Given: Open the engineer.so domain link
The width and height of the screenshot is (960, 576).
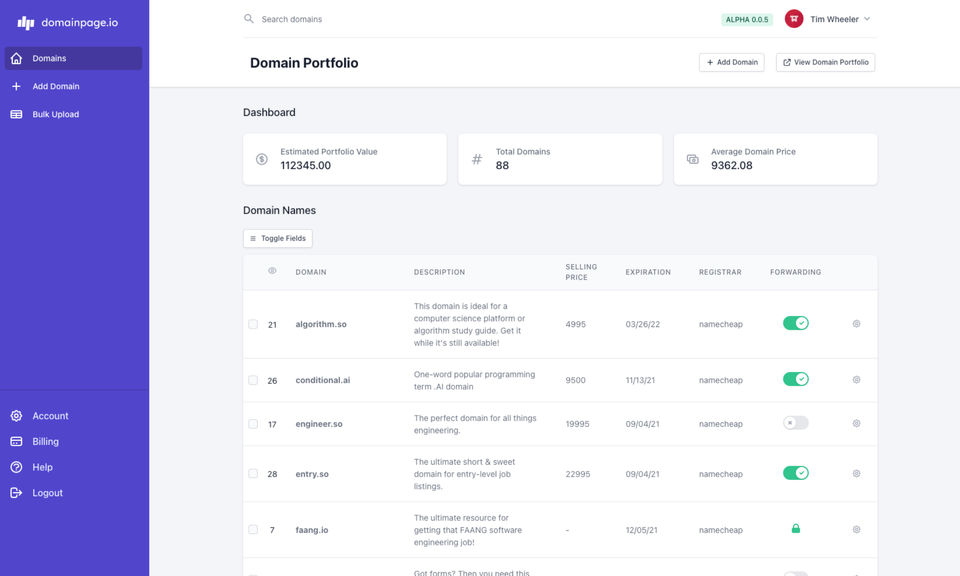Looking at the screenshot, I should pyautogui.click(x=319, y=424).
